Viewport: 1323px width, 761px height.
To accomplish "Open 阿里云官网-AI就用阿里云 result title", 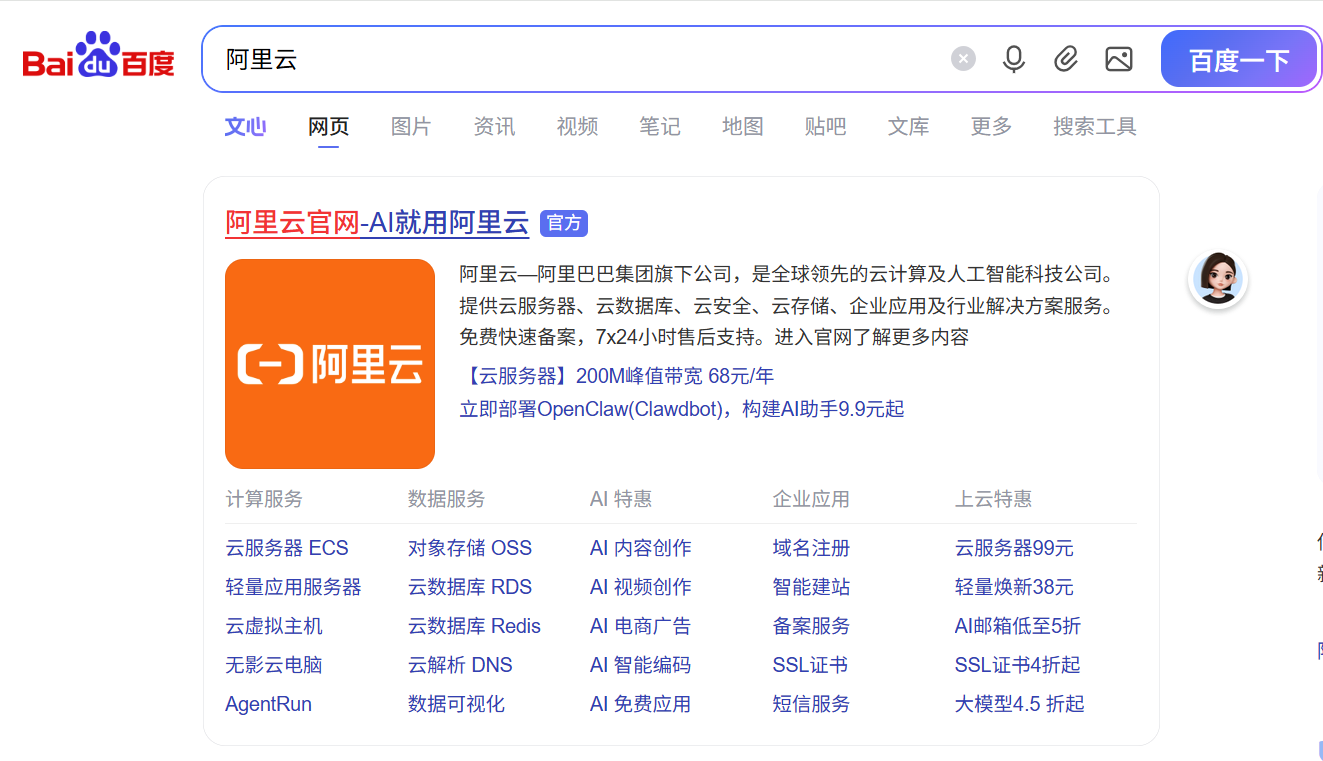I will tap(377, 223).
